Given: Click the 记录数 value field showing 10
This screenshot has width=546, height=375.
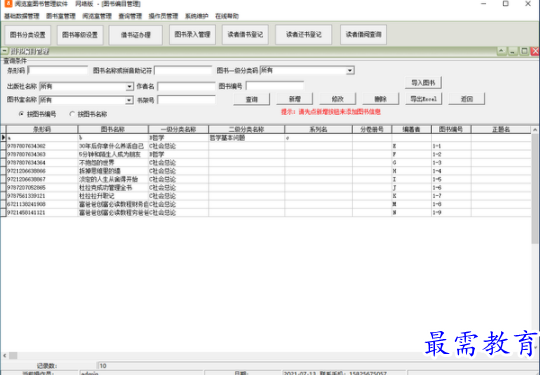Looking at the screenshot, I should [317, 366].
